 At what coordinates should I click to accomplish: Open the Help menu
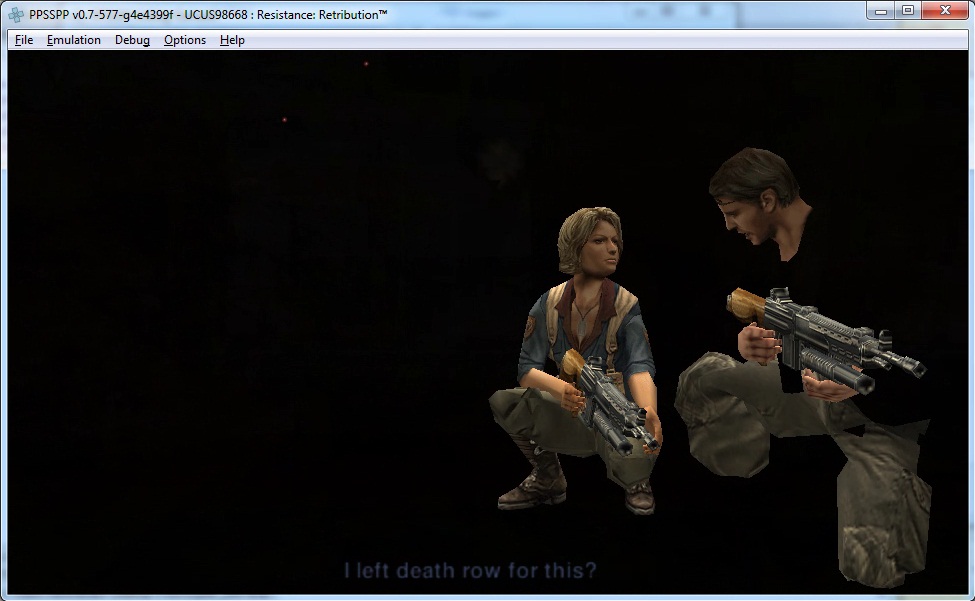pos(232,40)
